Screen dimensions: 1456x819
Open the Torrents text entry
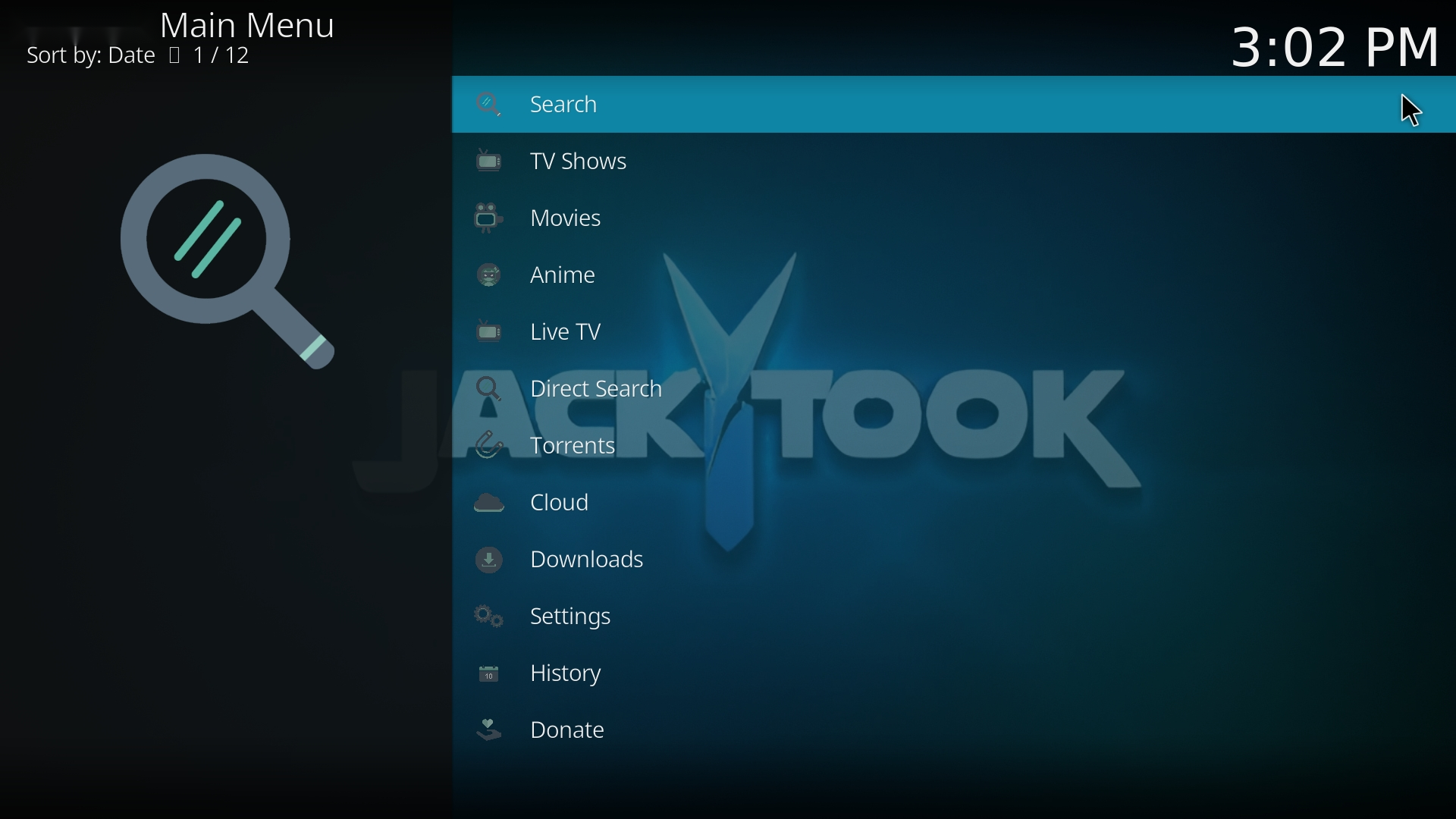574,447
